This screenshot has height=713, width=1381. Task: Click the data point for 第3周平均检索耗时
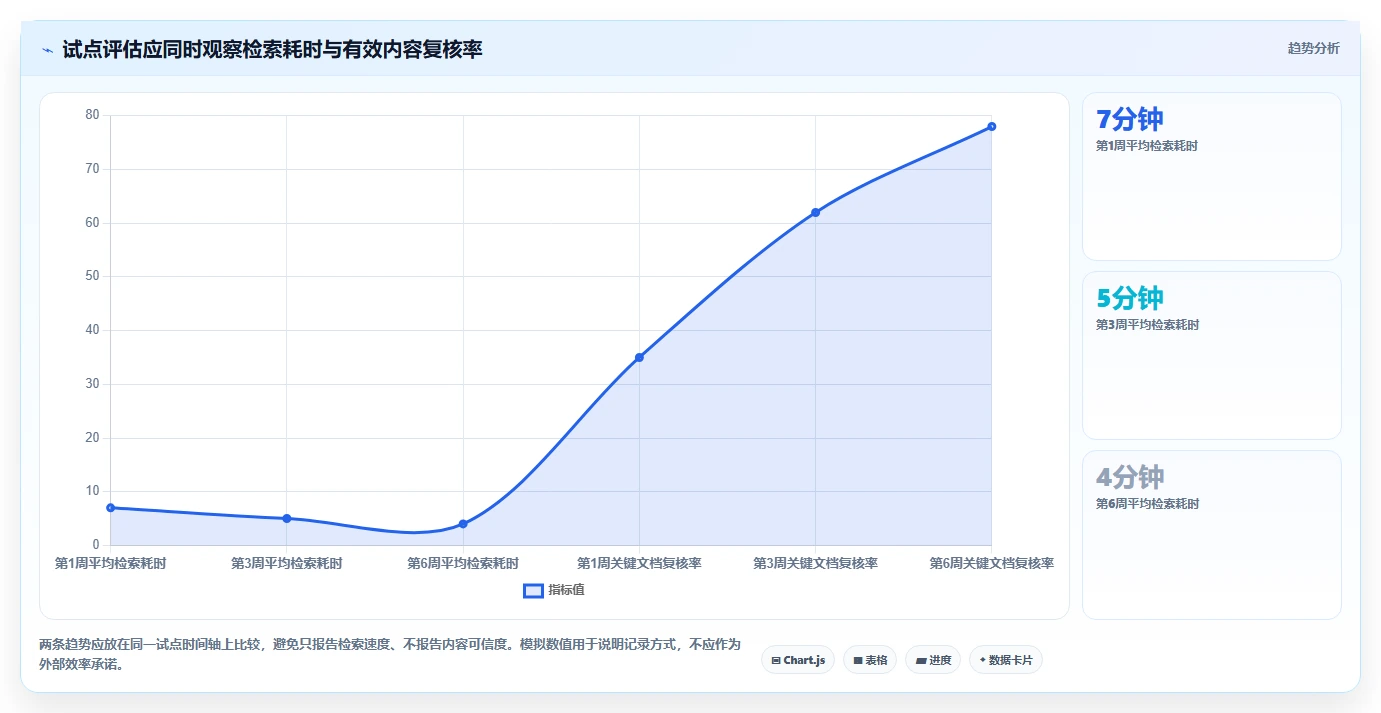(287, 518)
